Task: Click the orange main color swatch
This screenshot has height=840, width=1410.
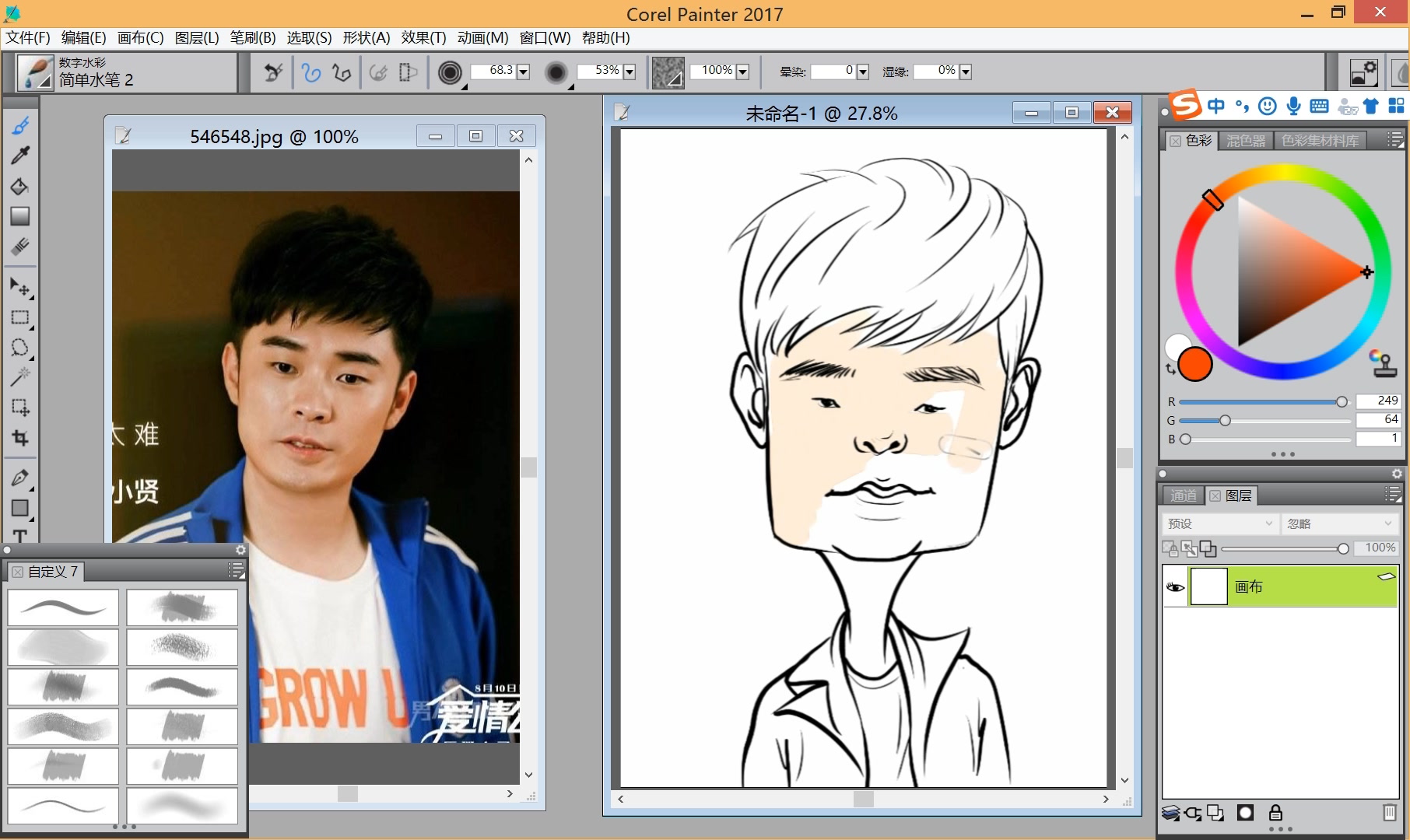Action: [1194, 364]
